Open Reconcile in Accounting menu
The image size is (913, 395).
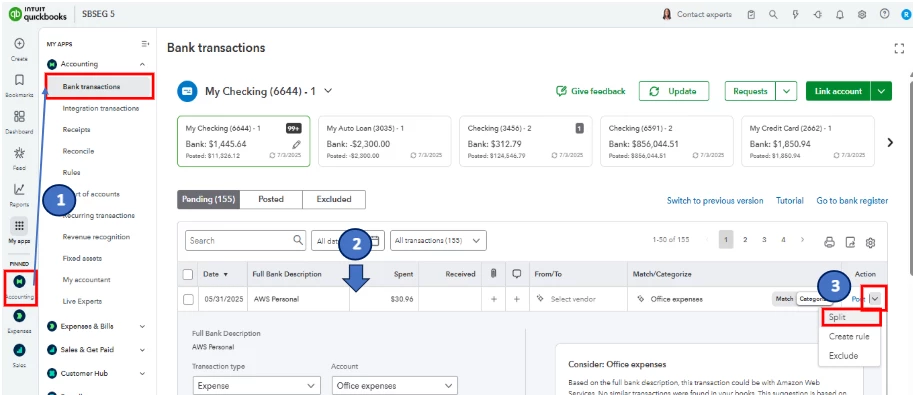(x=78, y=151)
